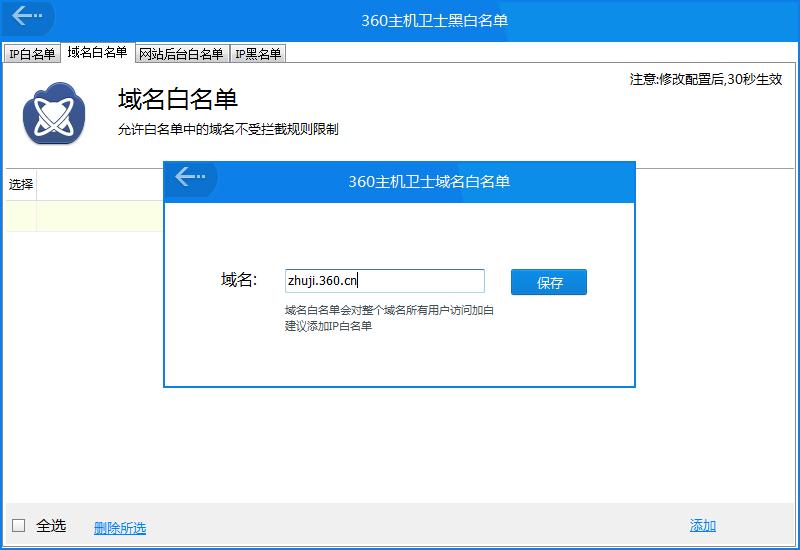This screenshot has height=550, width=800.
Task: Click the 选择 column header
Action: [21, 184]
